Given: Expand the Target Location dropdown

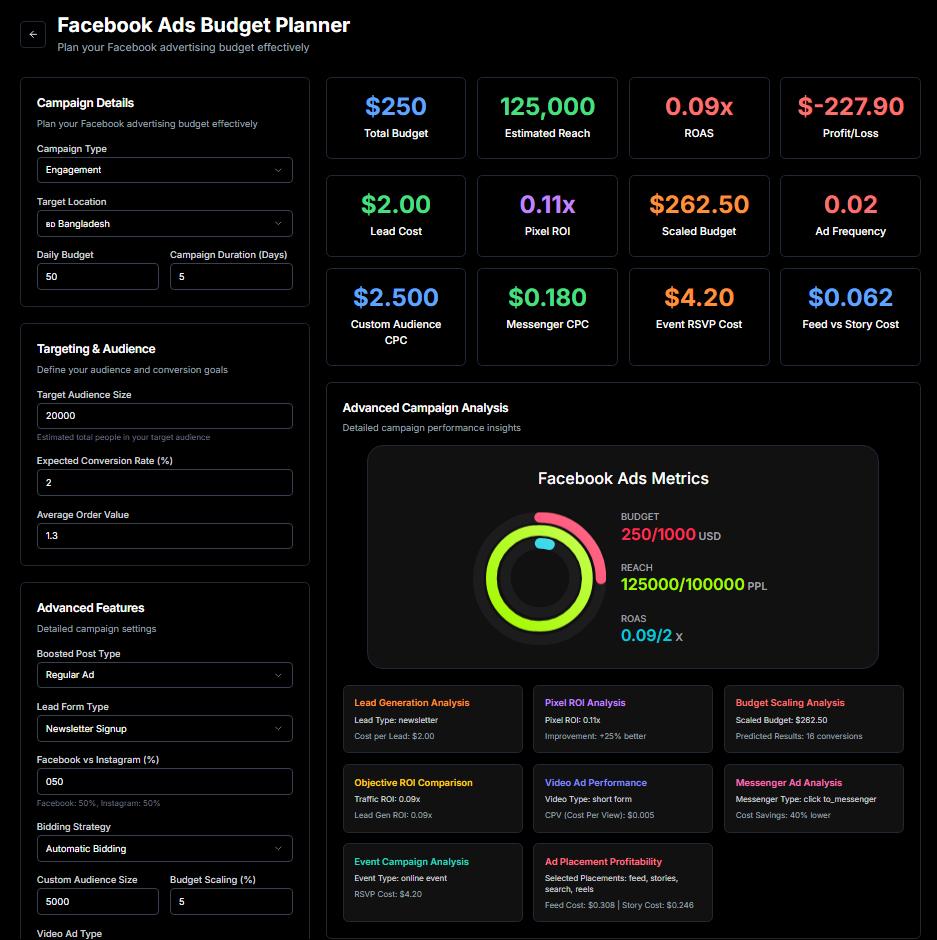Looking at the screenshot, I should click(x=164, y=224).
